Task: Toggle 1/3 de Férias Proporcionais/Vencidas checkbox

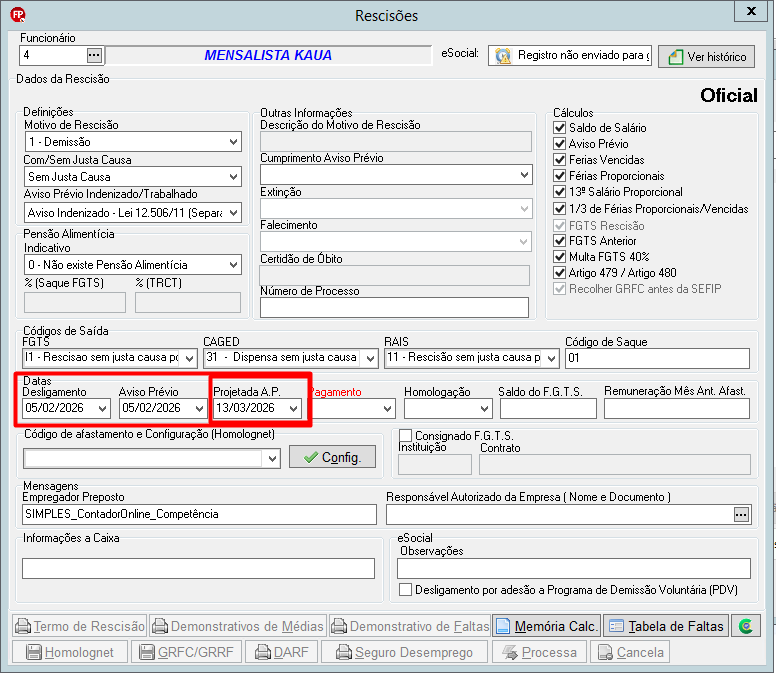Action: click(560, 208)
